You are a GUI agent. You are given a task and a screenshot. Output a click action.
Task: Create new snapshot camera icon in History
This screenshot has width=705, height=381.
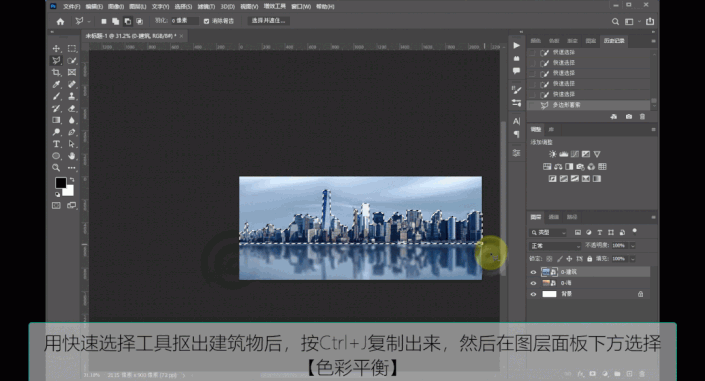(x=629, y=117)
